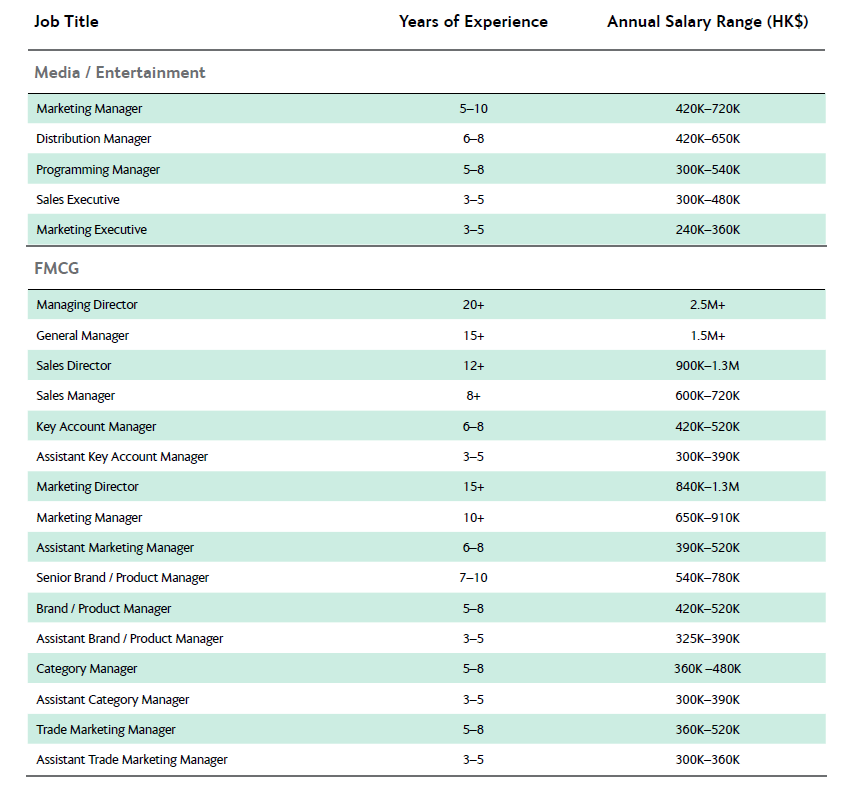The image size is (862, 788).
Task: Select the 420K–720K salary value
Action: coord(708,109)
